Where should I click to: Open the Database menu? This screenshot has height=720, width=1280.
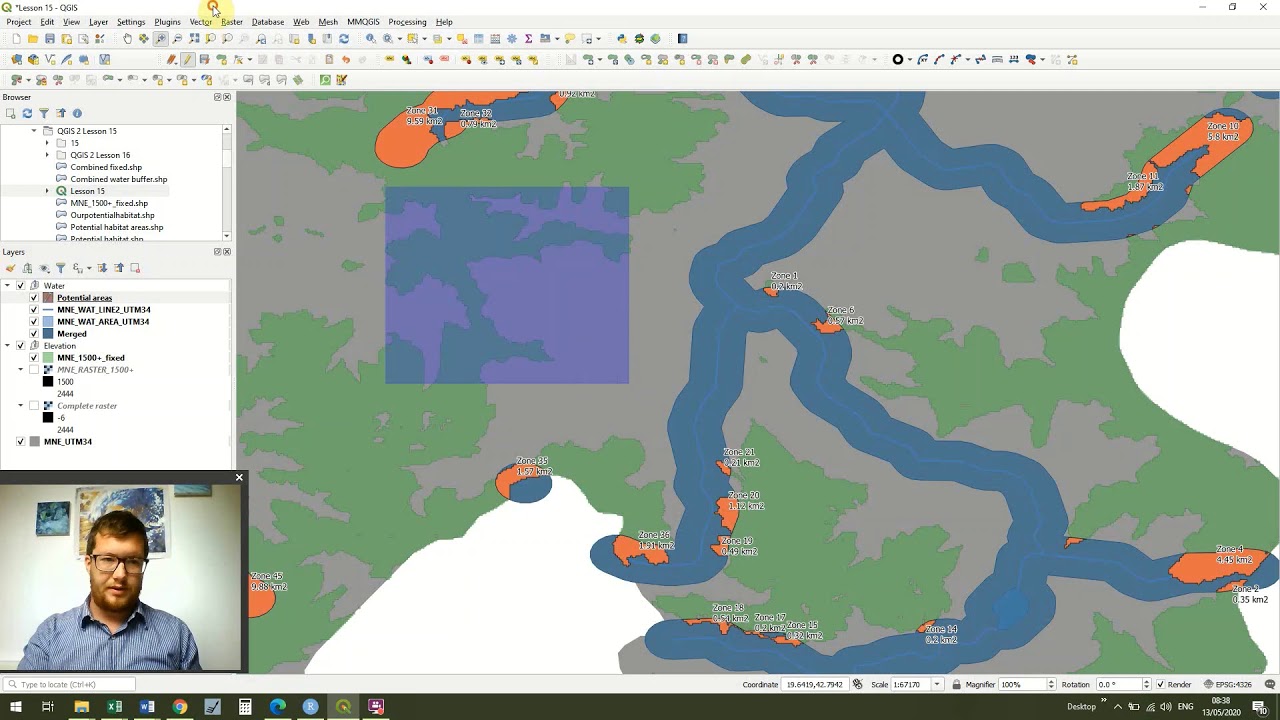point(268,22)
